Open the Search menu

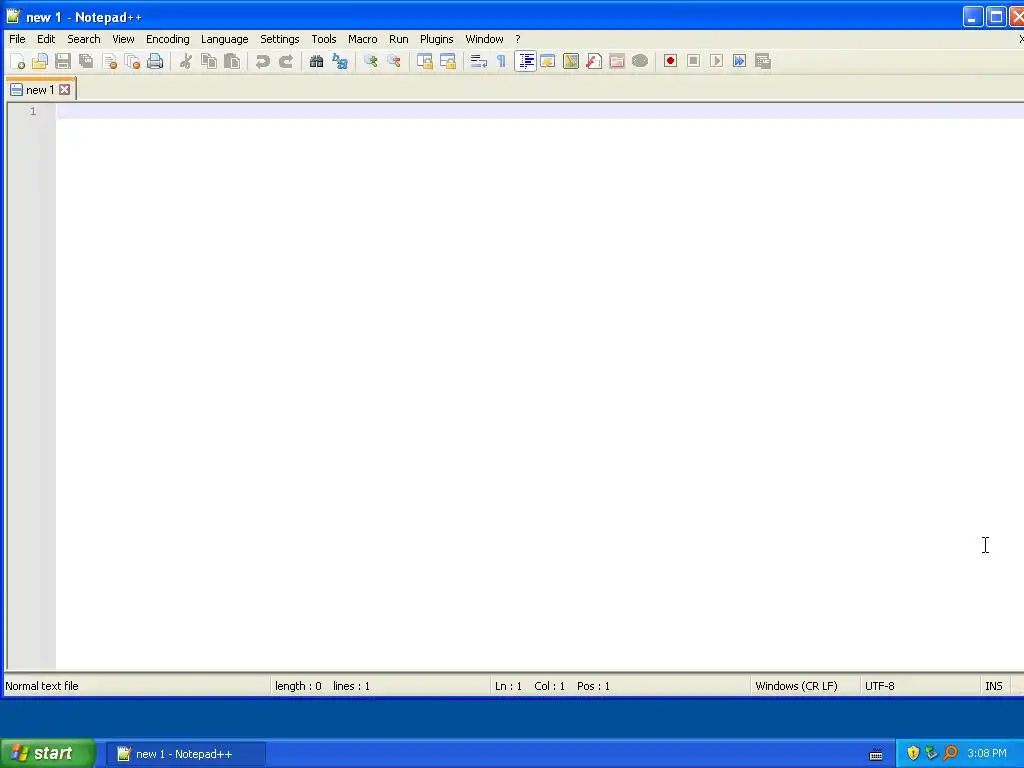[84, 39]
